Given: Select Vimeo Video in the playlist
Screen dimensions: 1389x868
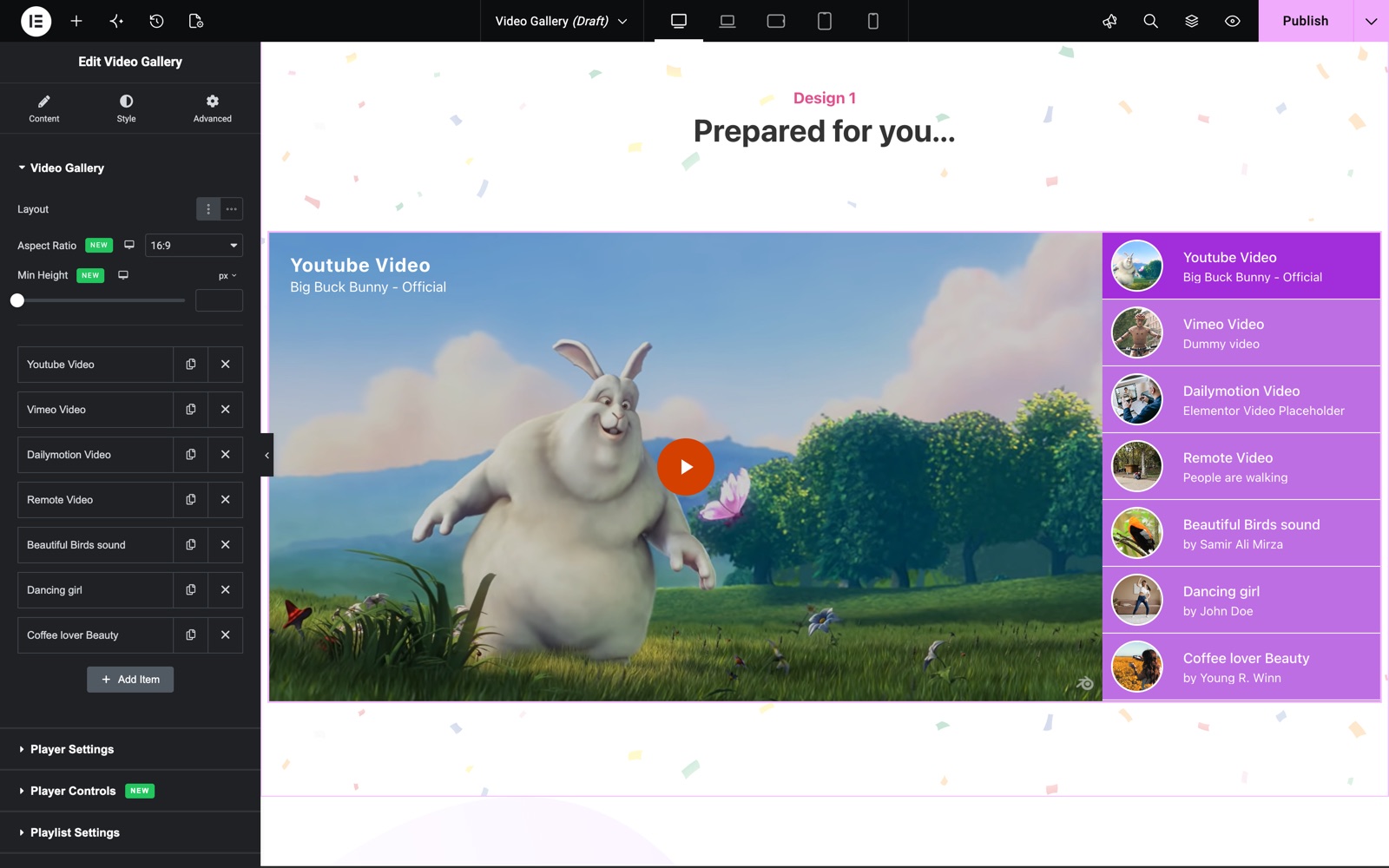Looking at the screenshot, I should point(1241,333).
